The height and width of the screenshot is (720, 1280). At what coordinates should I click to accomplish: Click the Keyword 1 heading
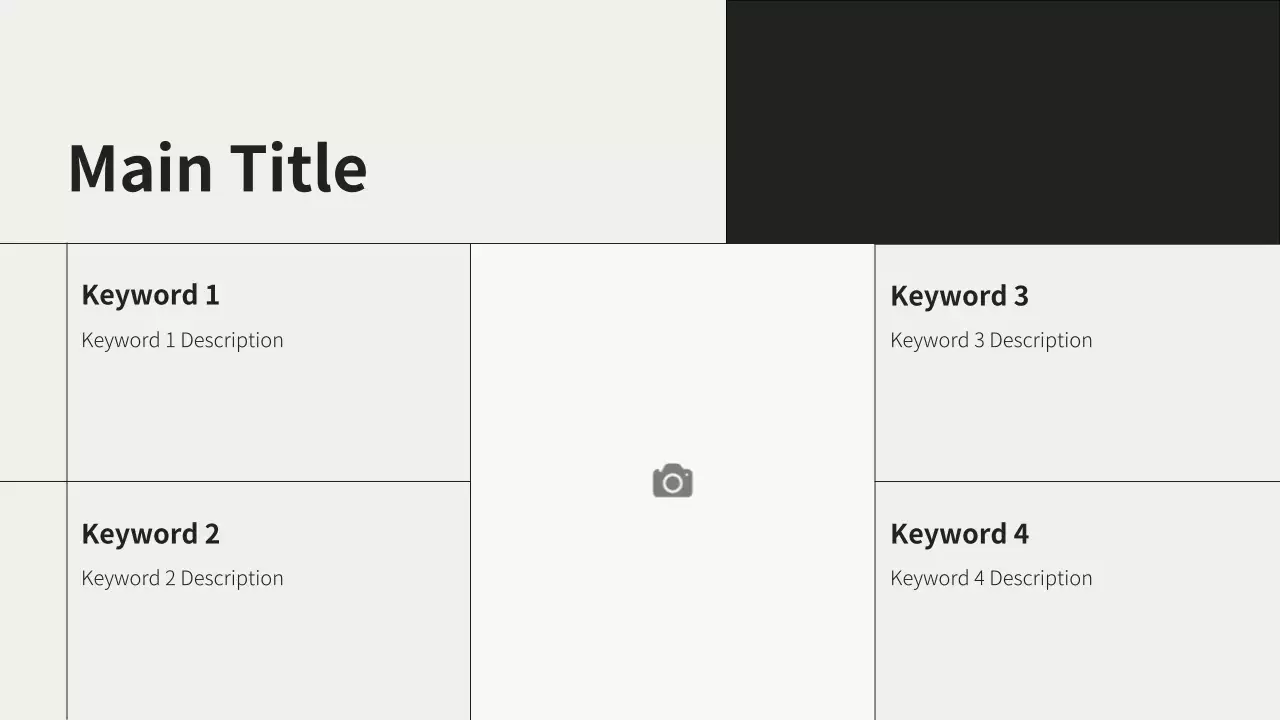pyautogui.click(x=150, y=295)
